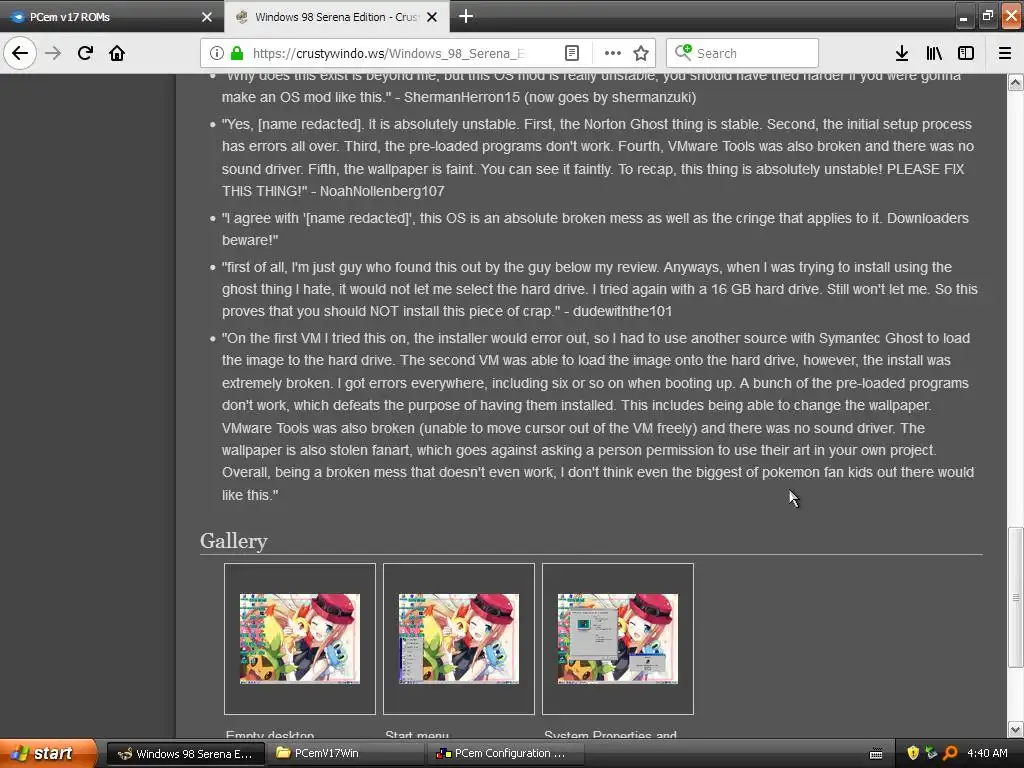Switch to the PCem v17 ROMs tab
The height and width of the screenshot is (768, 1024).
[111, 17]
